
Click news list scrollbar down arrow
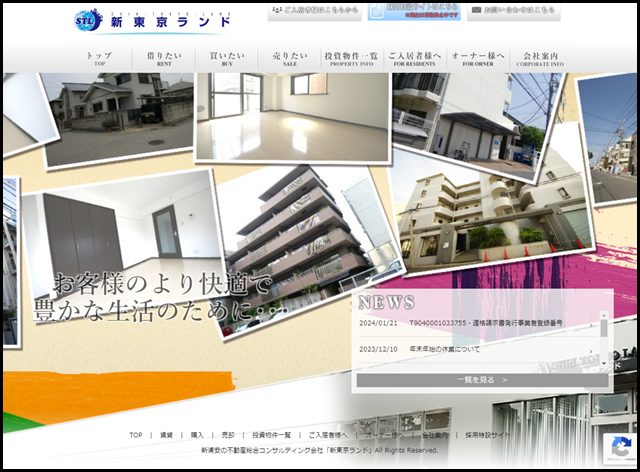point(604,363)
